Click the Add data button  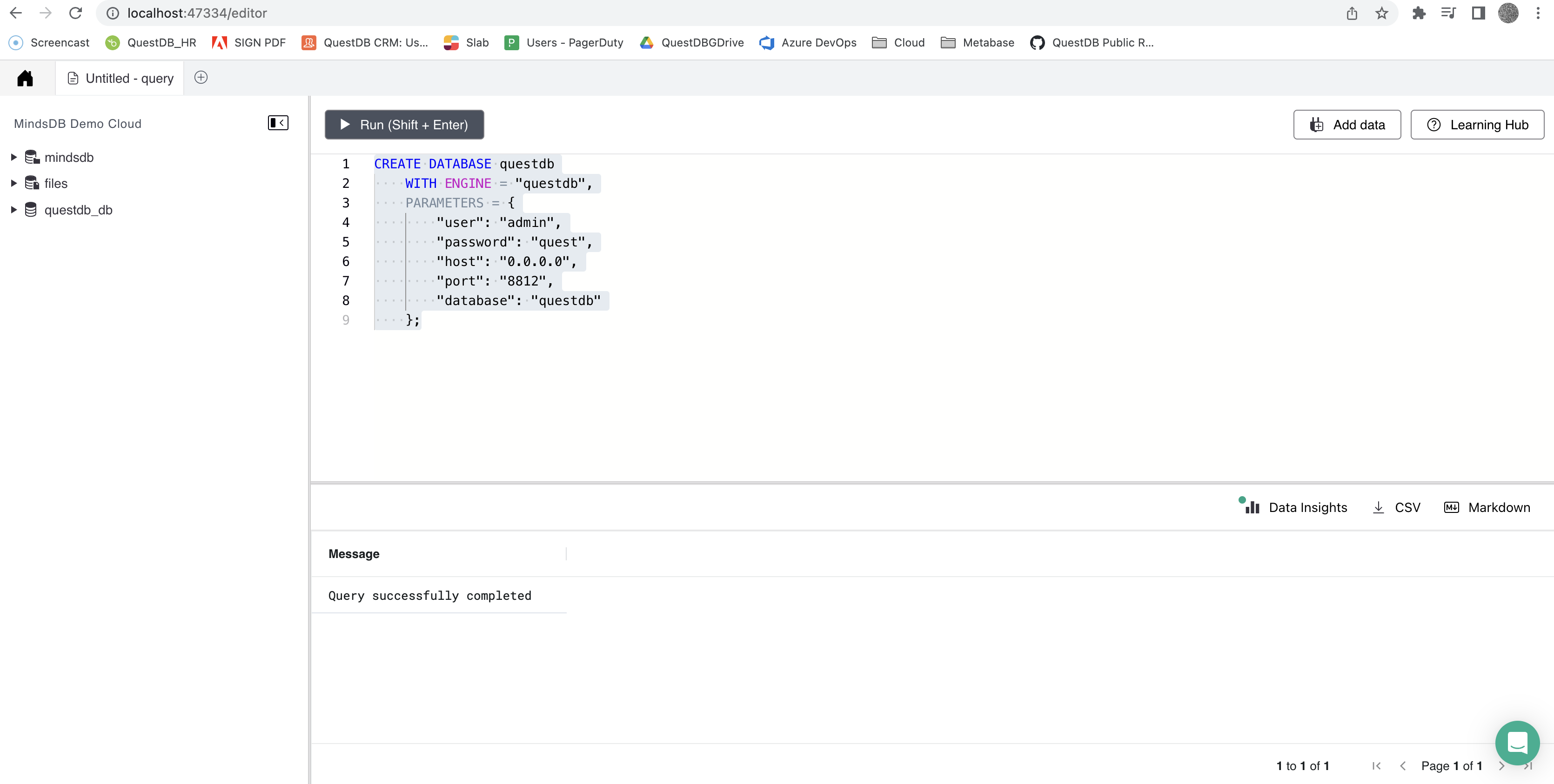(x=1346, y=125)
